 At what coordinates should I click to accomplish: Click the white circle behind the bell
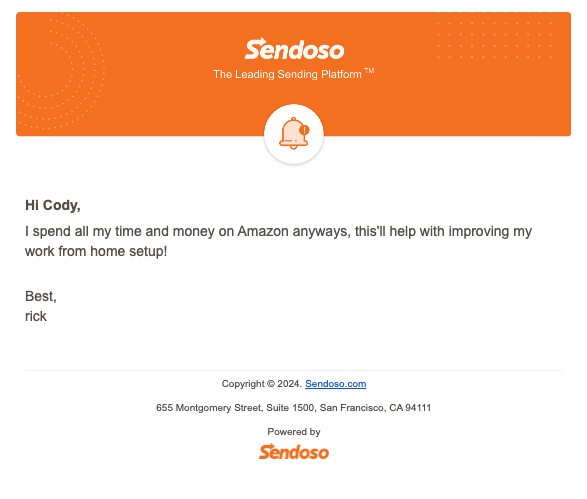click(294, 134)
